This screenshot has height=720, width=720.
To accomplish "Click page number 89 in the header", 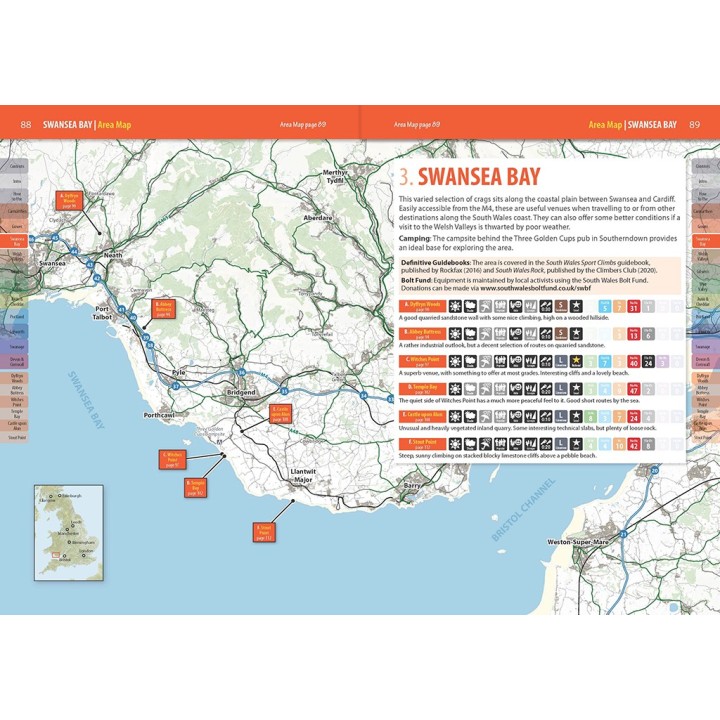I will pos(695,124).
